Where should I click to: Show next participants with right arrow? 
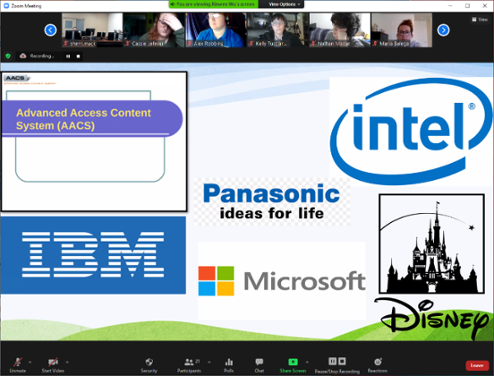click(443, 30)
